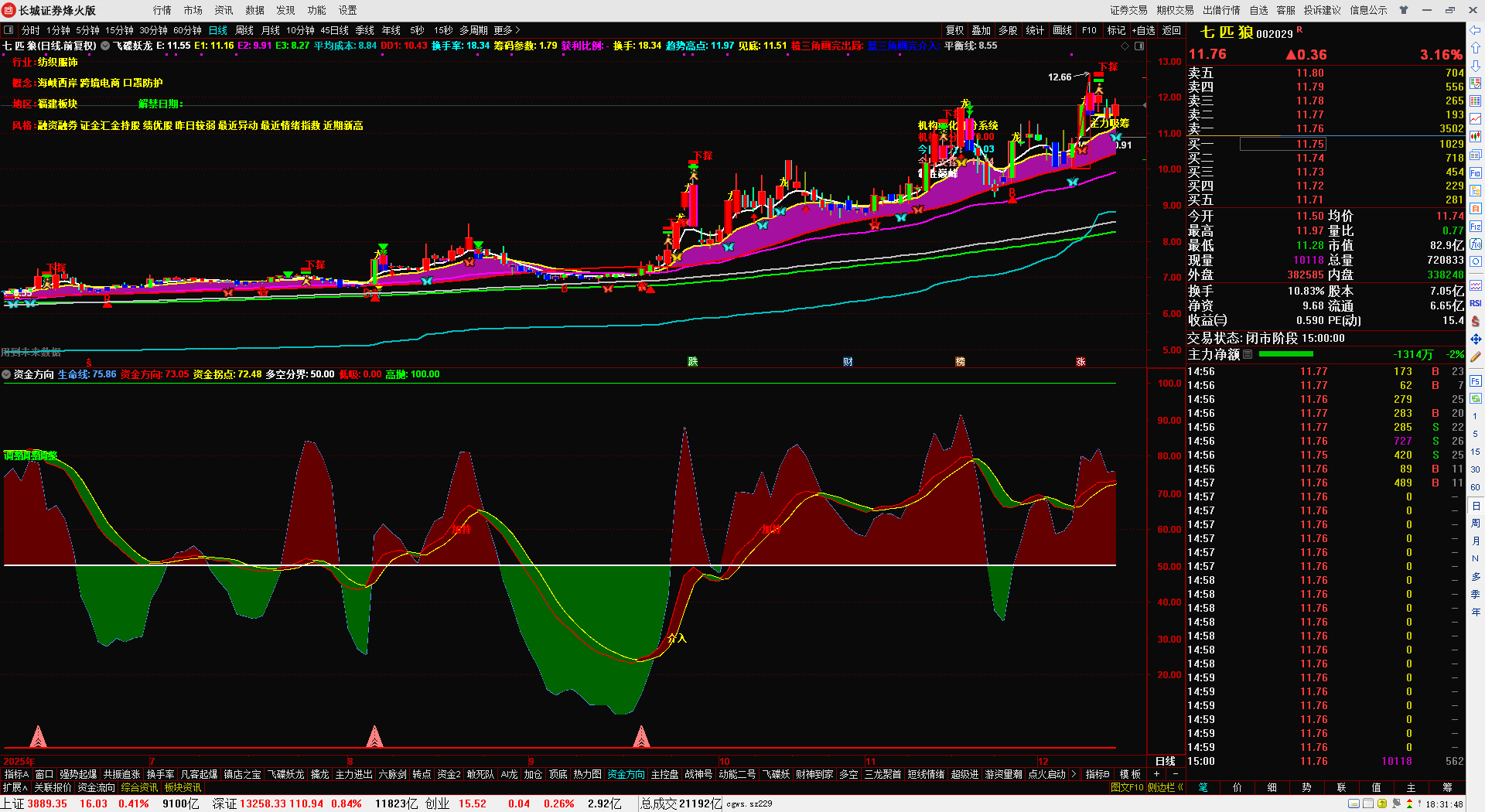
Task: Toggle 标记 marker option
Action: 1116,30
